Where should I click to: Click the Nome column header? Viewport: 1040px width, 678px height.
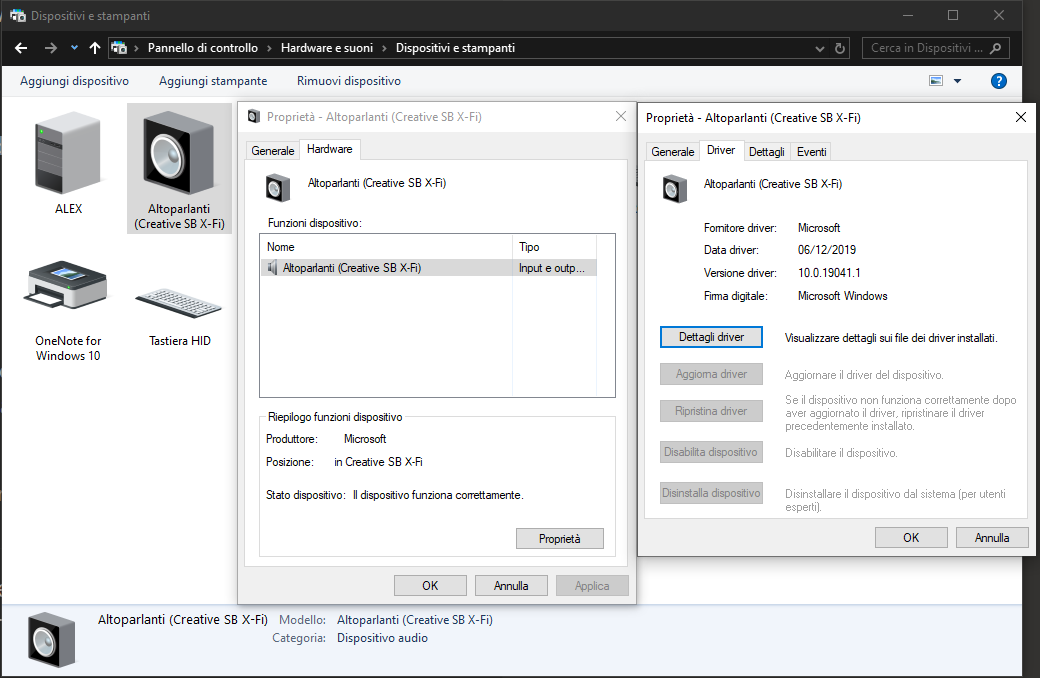(x=387, y=247)
